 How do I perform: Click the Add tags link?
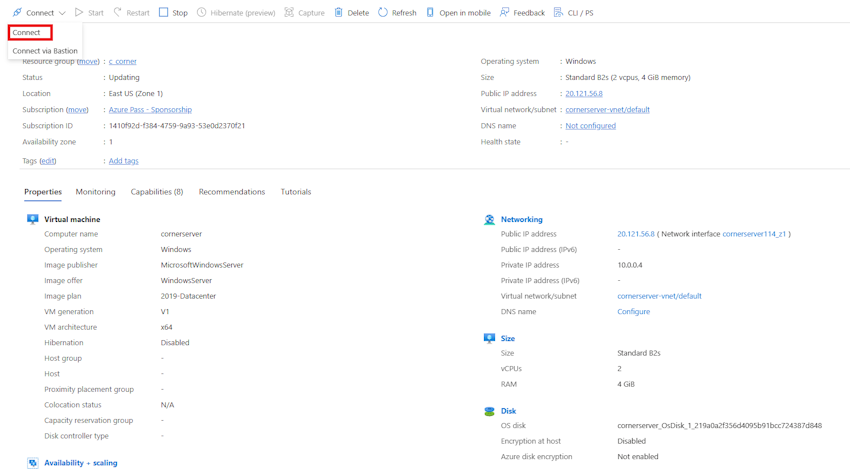(x=124, y=161)
